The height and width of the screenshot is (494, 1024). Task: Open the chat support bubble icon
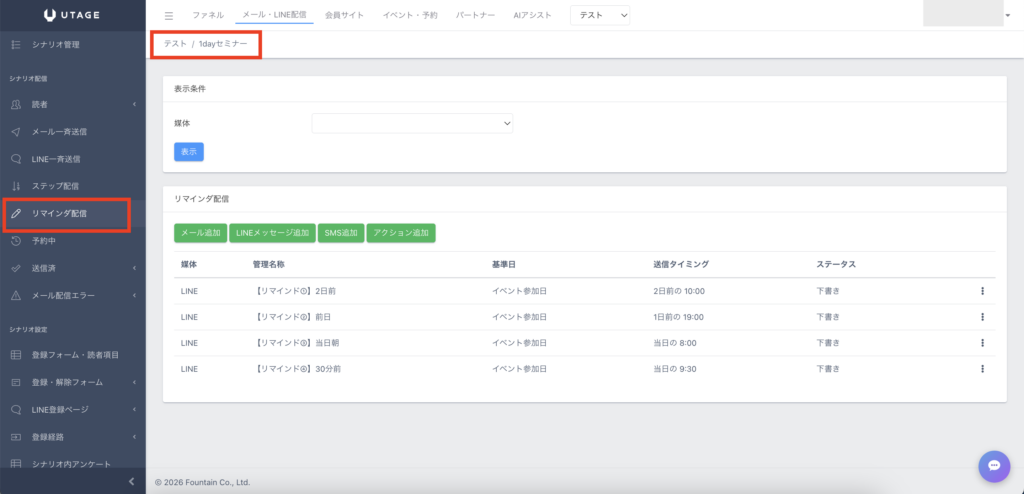coord(993,465)
